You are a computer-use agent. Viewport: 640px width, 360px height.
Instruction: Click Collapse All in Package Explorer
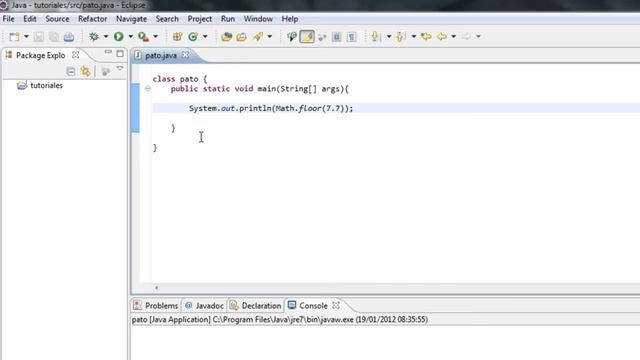point(71,72)
